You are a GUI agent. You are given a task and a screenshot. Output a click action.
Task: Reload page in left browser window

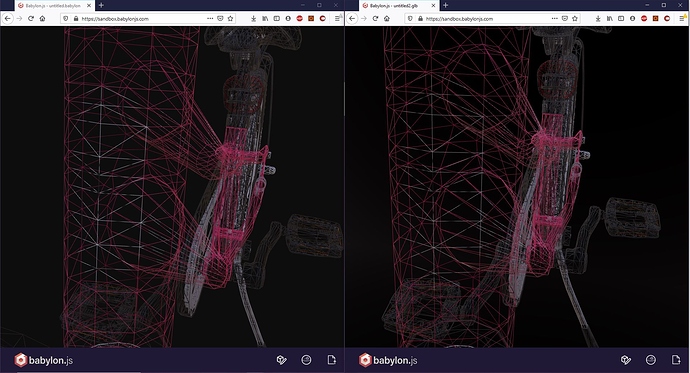[x=31, y=18]
